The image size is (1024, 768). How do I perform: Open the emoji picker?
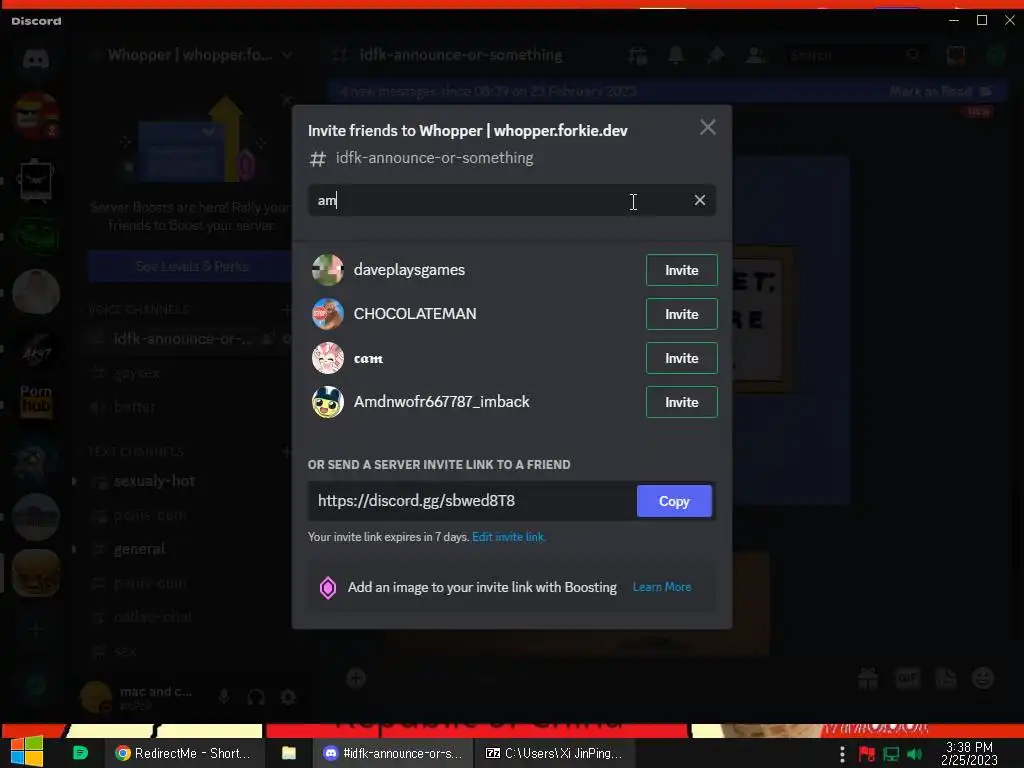[x=984, y=679]
